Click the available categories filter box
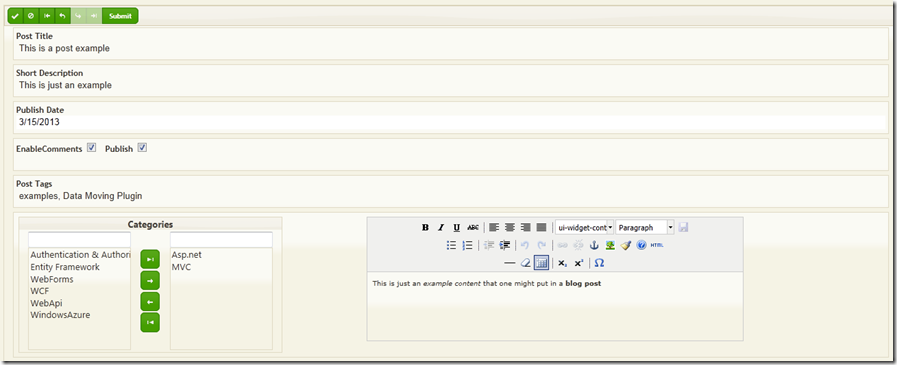Viewport: 897px width, 365px height. 80,240
